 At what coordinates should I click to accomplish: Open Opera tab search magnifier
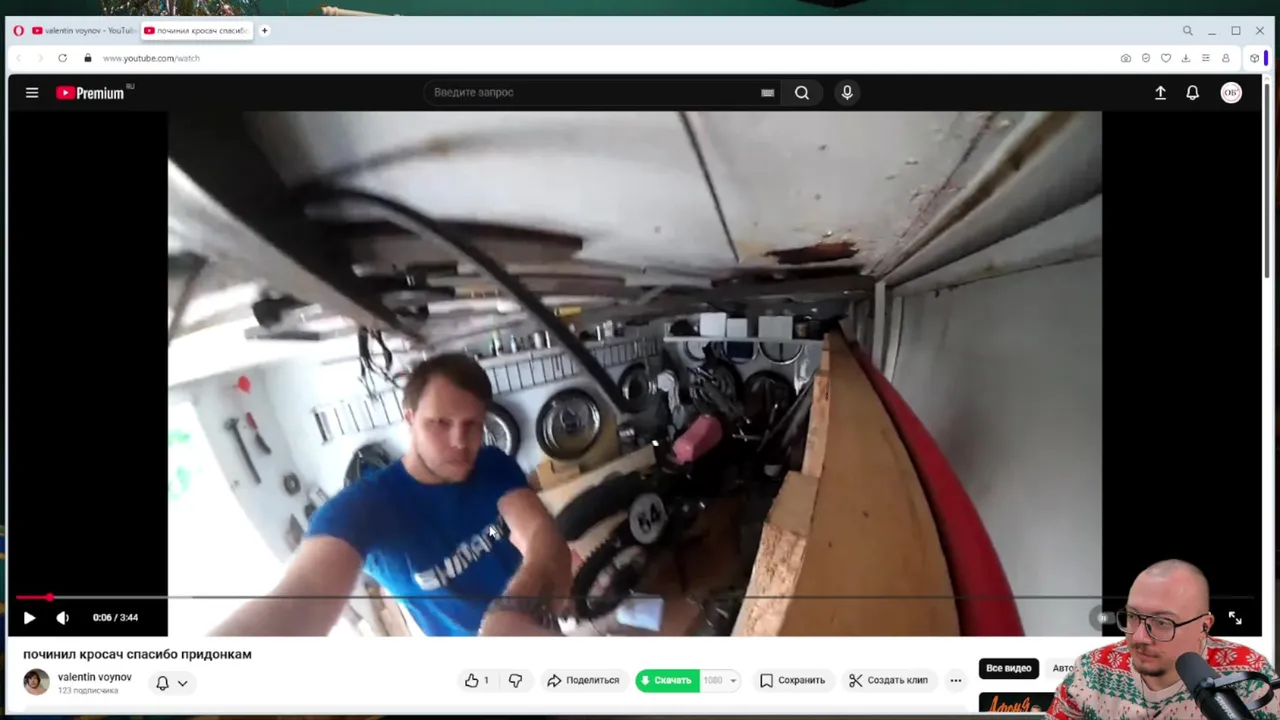pos(1187,31)
